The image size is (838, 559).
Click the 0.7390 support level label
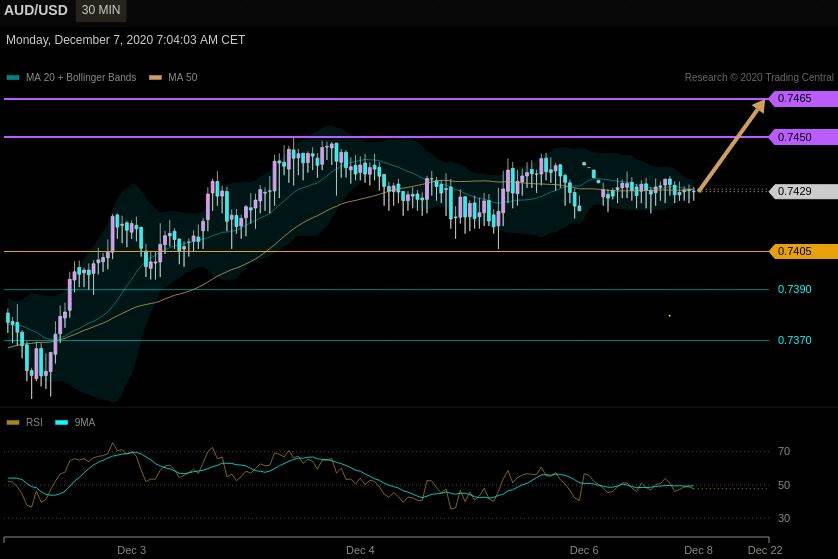(x=794, y=289)
